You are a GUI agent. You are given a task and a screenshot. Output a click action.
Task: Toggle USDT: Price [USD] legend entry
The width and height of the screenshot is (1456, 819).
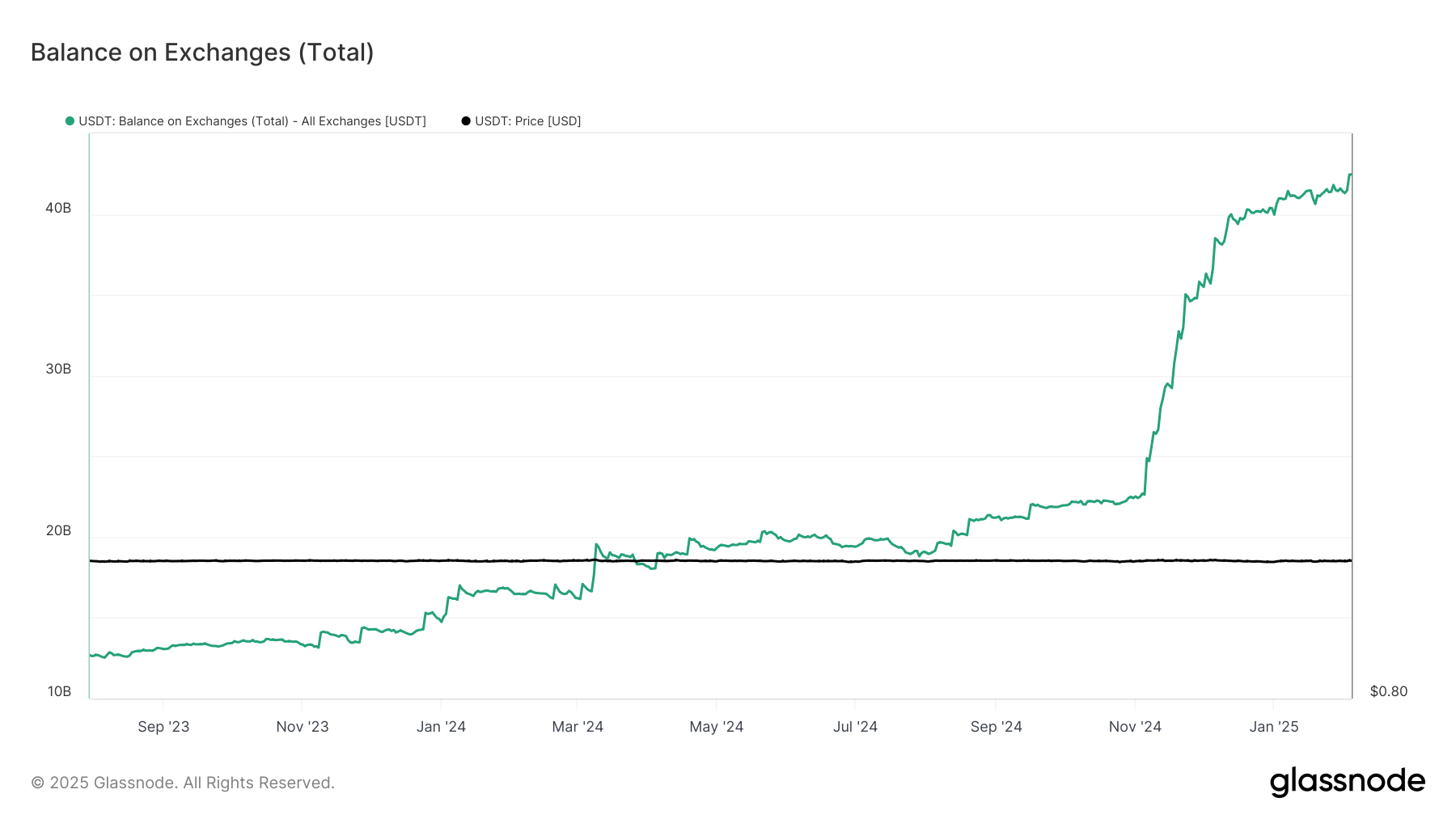pos(521,121)
